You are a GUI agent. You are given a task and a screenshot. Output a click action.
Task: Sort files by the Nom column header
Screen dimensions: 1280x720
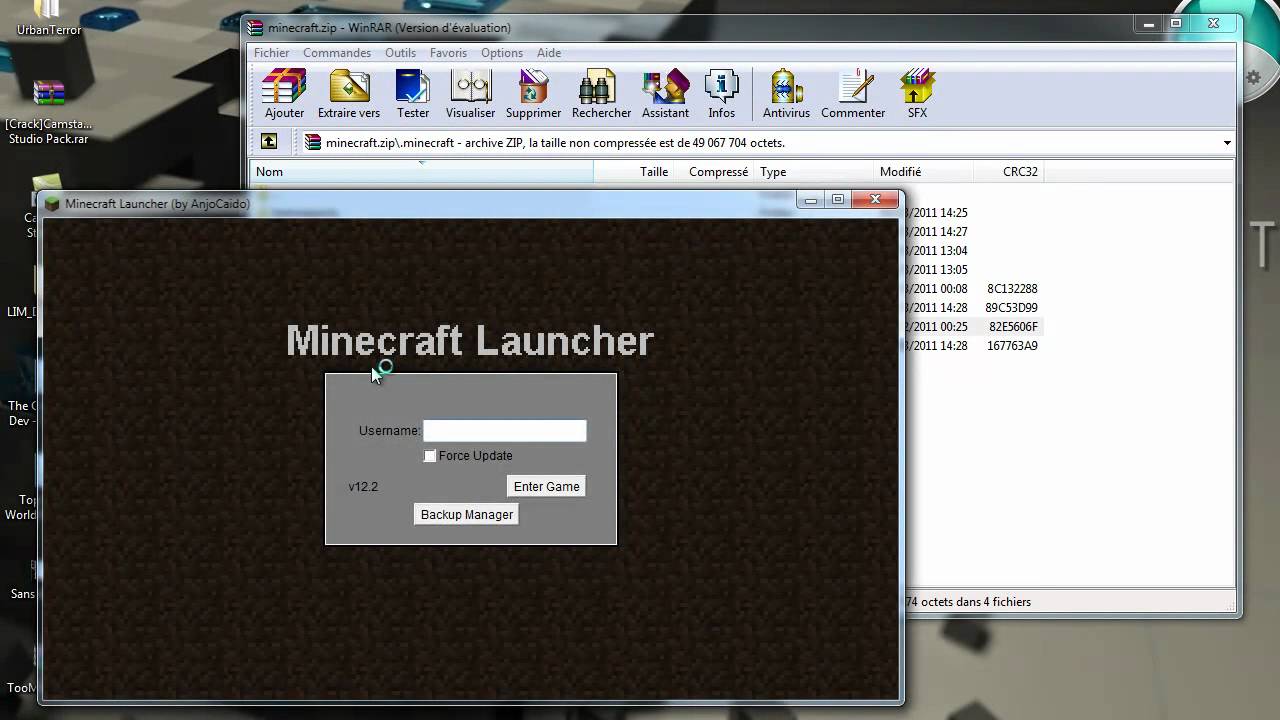[x=421, y=172]
